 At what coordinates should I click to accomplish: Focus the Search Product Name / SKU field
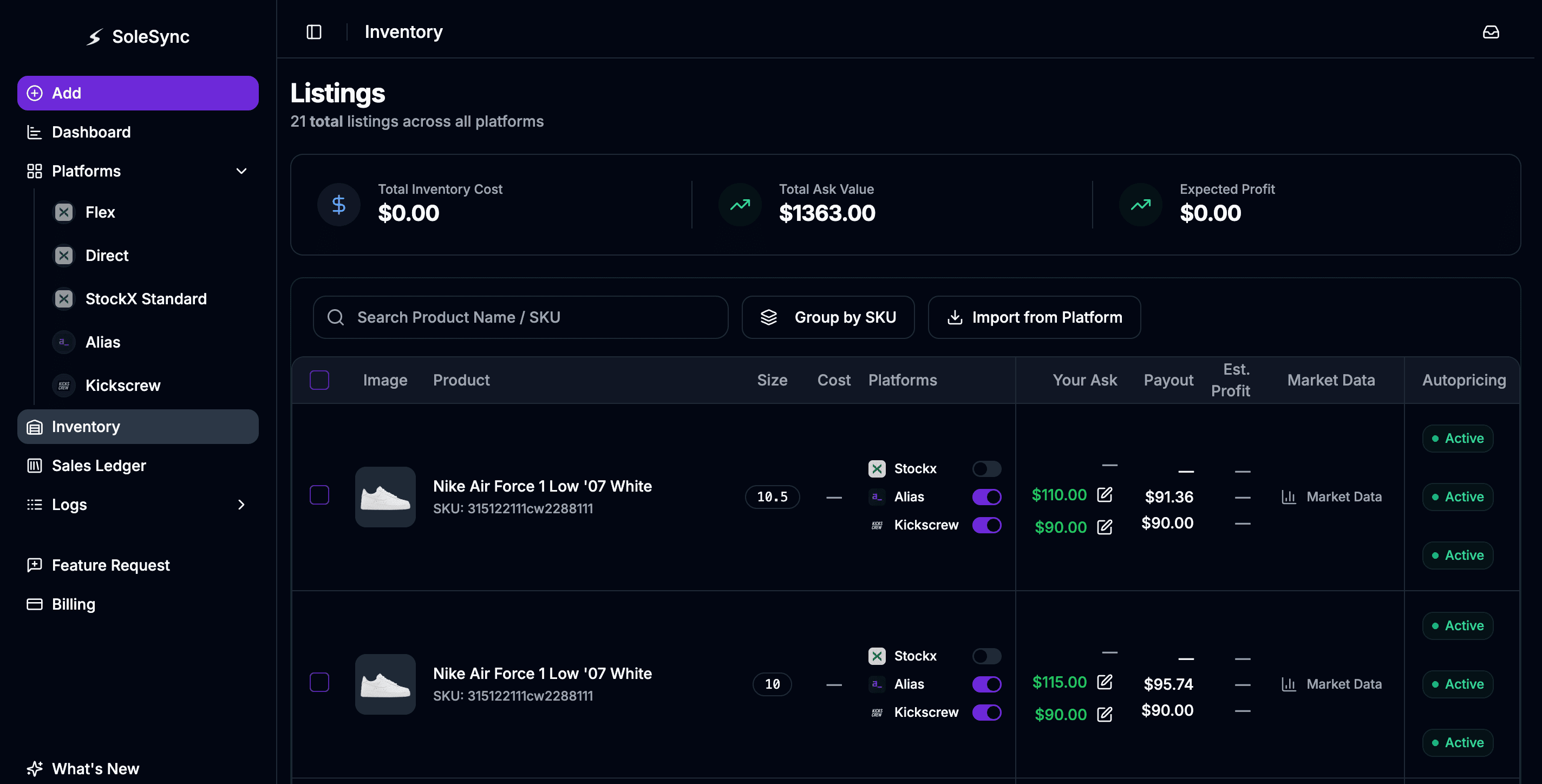click(520, 317)
